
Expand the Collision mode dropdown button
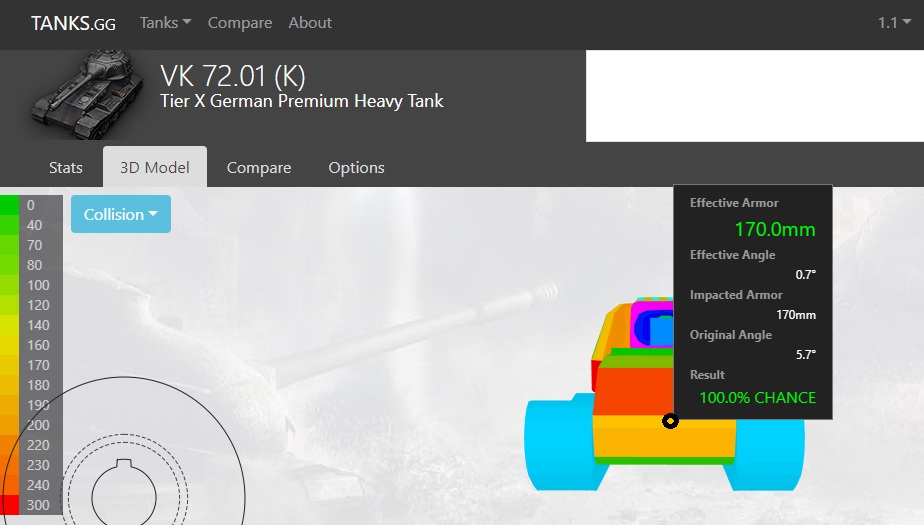coord(121,214)
